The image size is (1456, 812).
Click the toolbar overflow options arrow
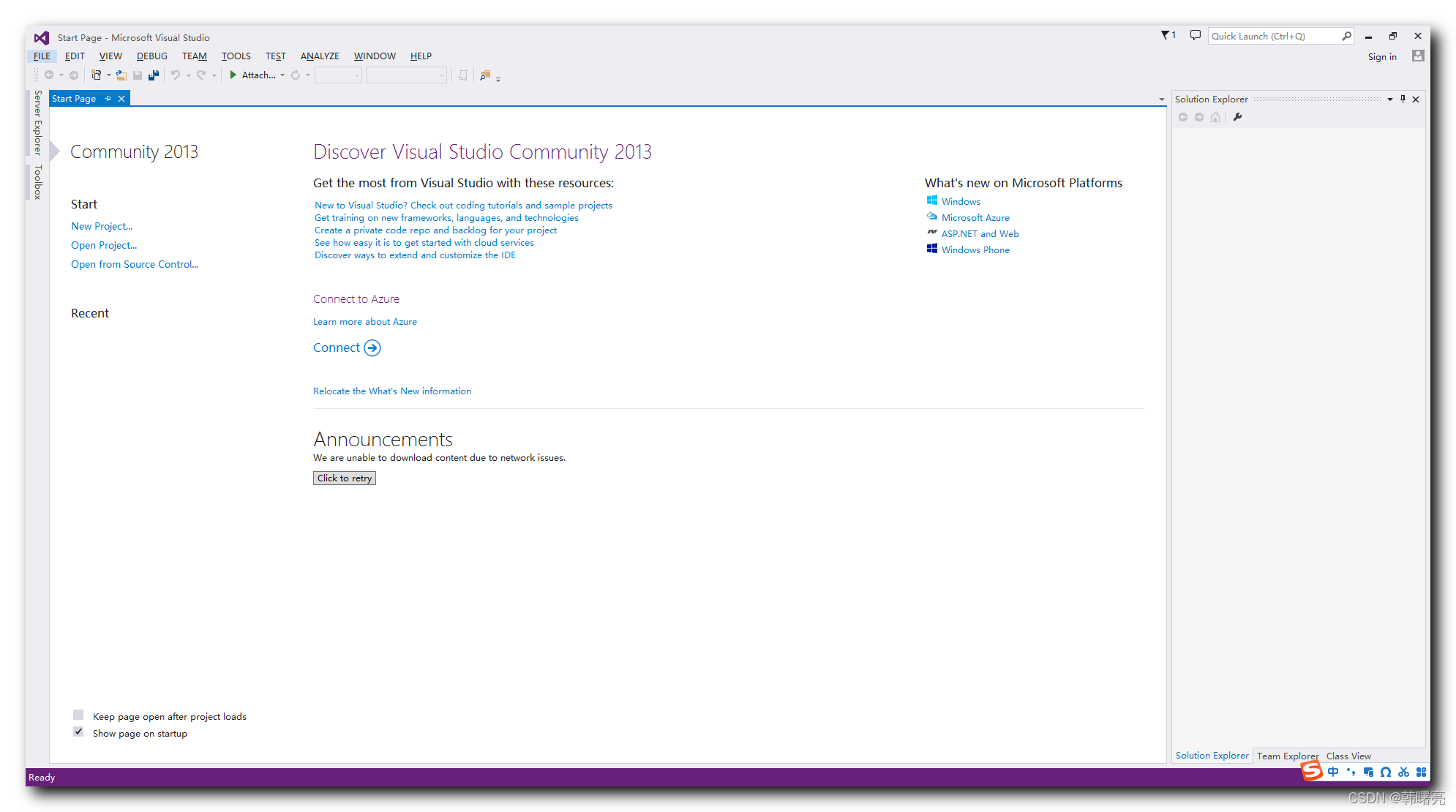click(x=498, y=78)
